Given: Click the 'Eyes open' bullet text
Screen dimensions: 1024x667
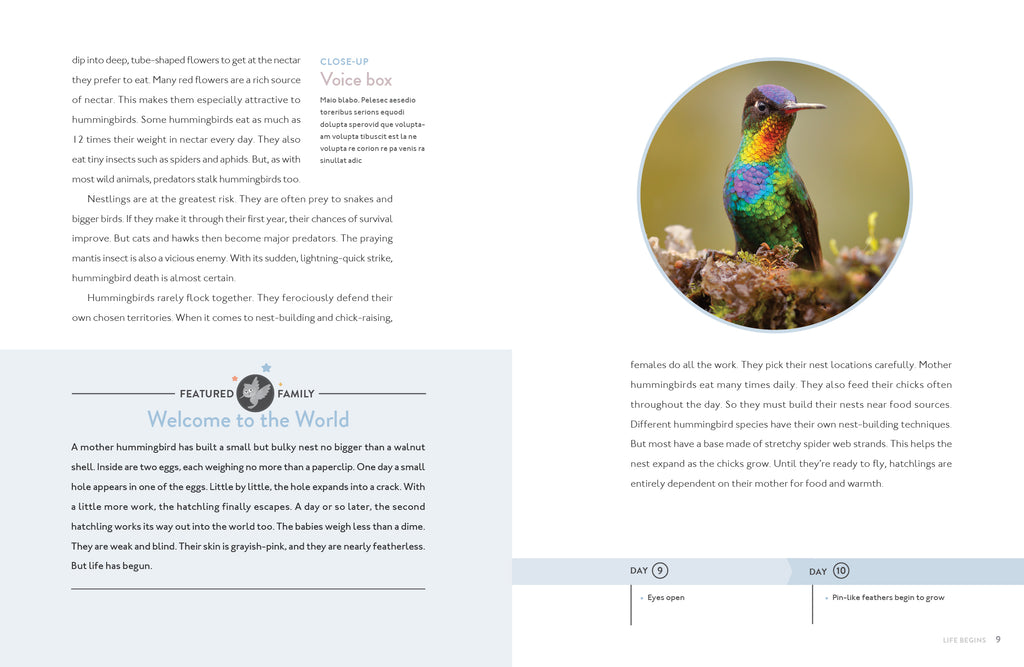Looking at the screenshot, I should point(665,598).
